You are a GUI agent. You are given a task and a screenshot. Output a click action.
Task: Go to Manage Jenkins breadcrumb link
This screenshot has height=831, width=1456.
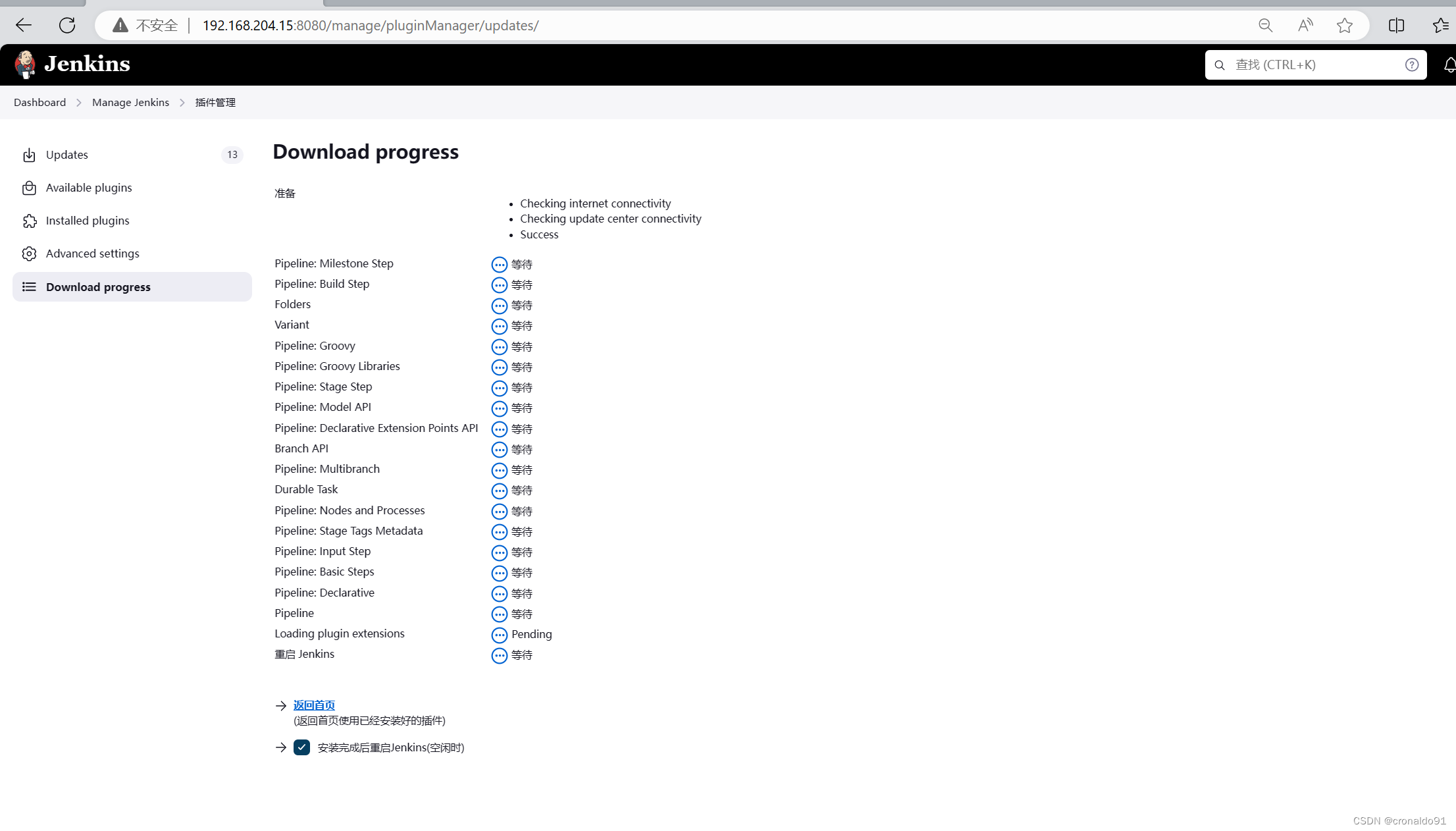tap(130, 103)
